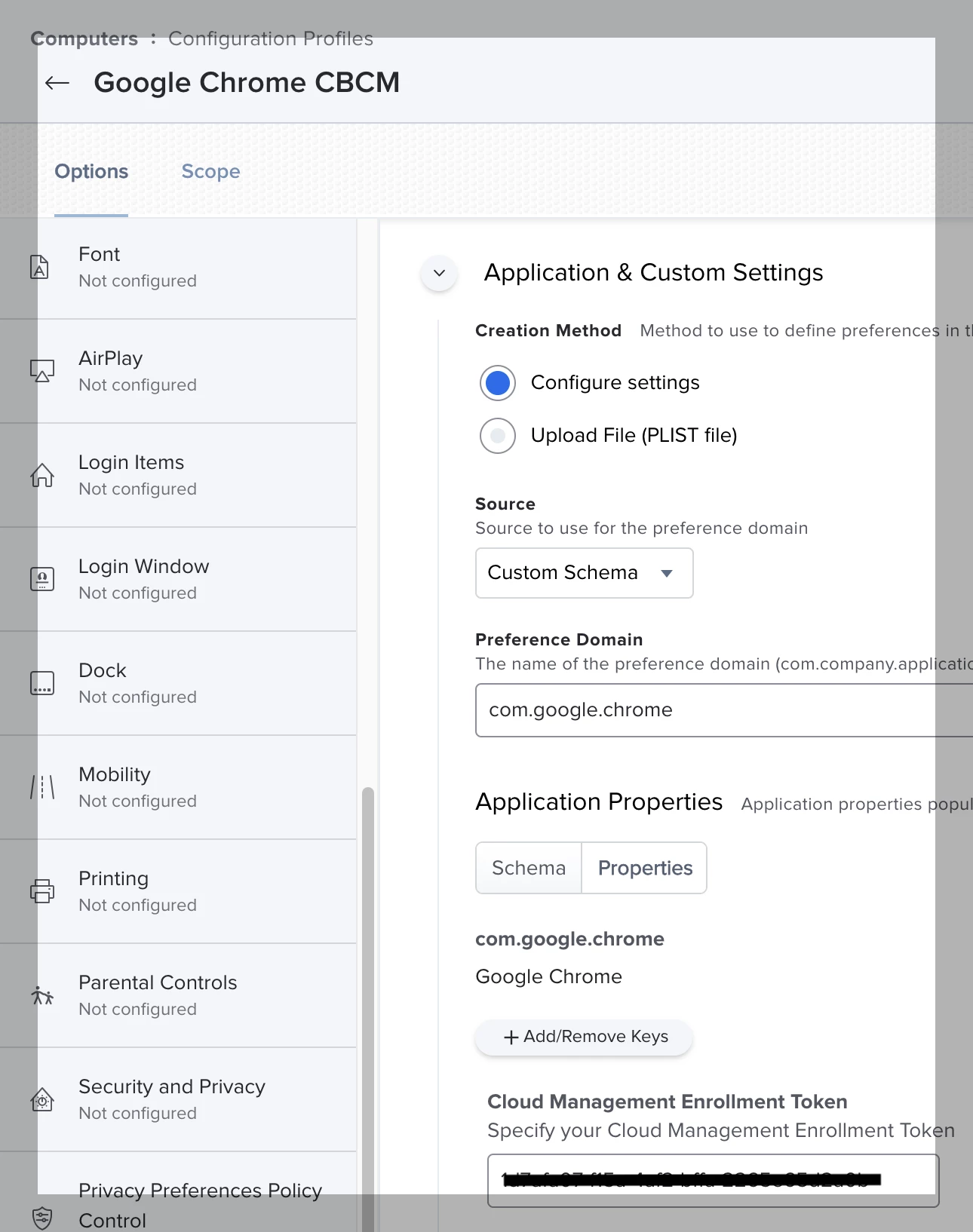Click the Application Properties heading

point(599,802)
